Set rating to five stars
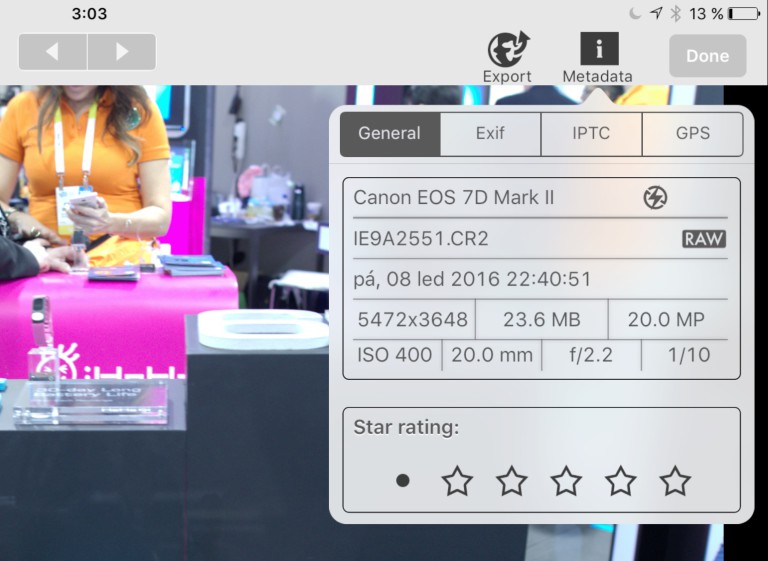 [x=675, y=481]
